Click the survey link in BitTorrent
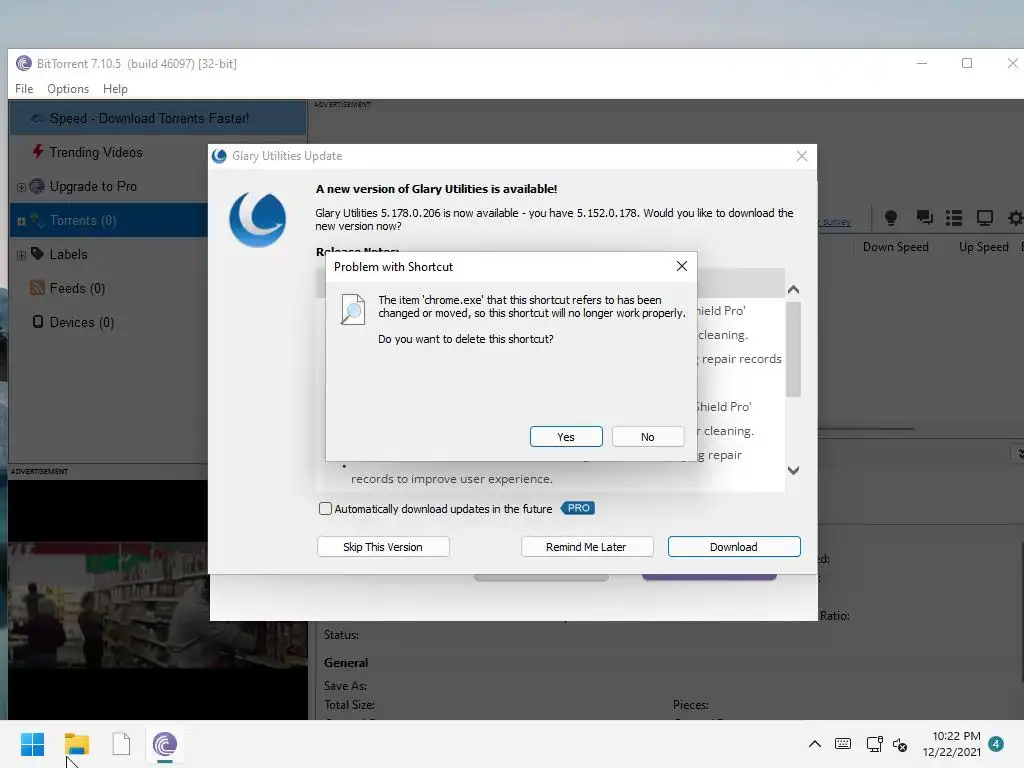This screenshot has height=768, width=1024. click(x=837, y=222)
